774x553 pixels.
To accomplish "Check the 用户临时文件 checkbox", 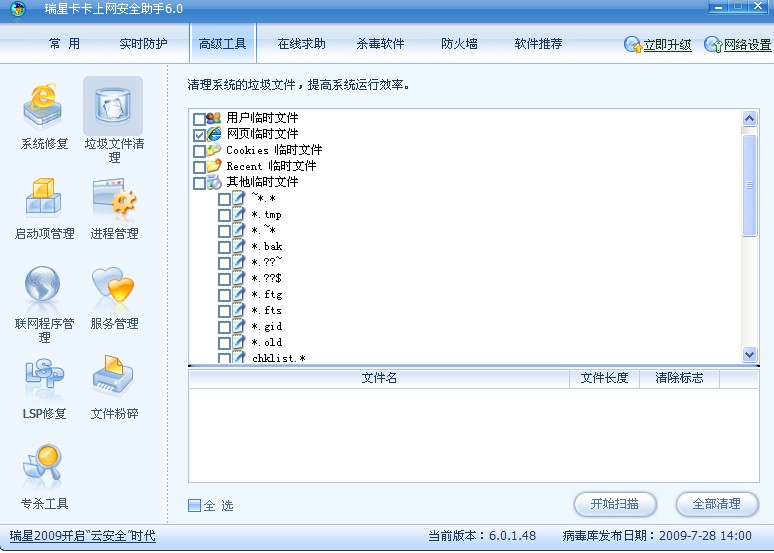I will [x=199, y=119].
